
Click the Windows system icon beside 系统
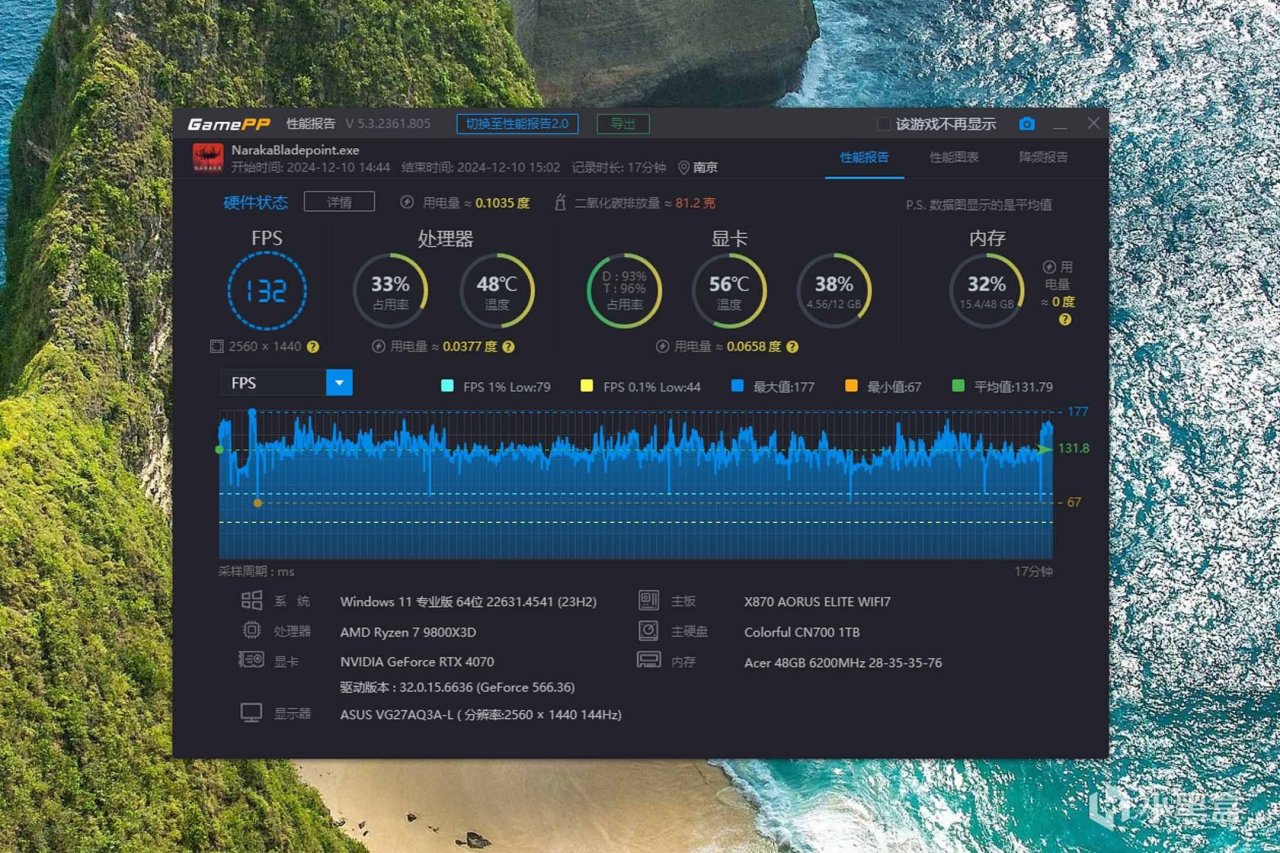(x=252, y=601)
